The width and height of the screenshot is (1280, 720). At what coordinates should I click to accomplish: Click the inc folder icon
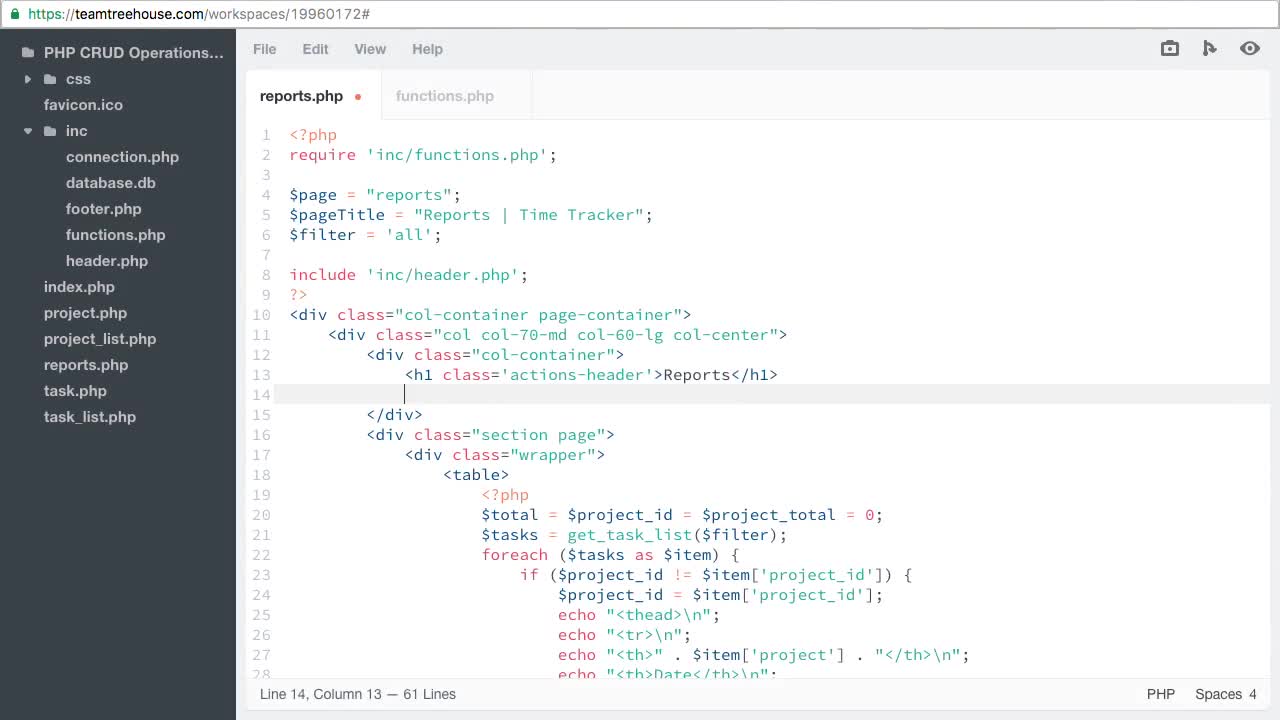[50, 131]
